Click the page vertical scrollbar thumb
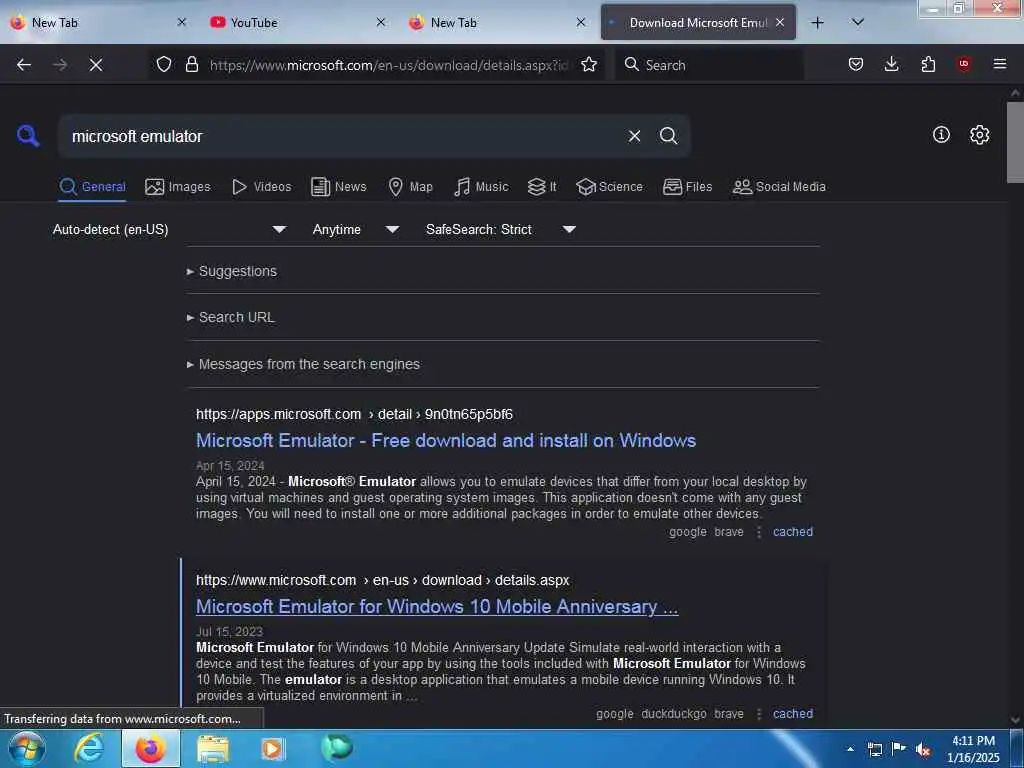 coord(1015,142)
